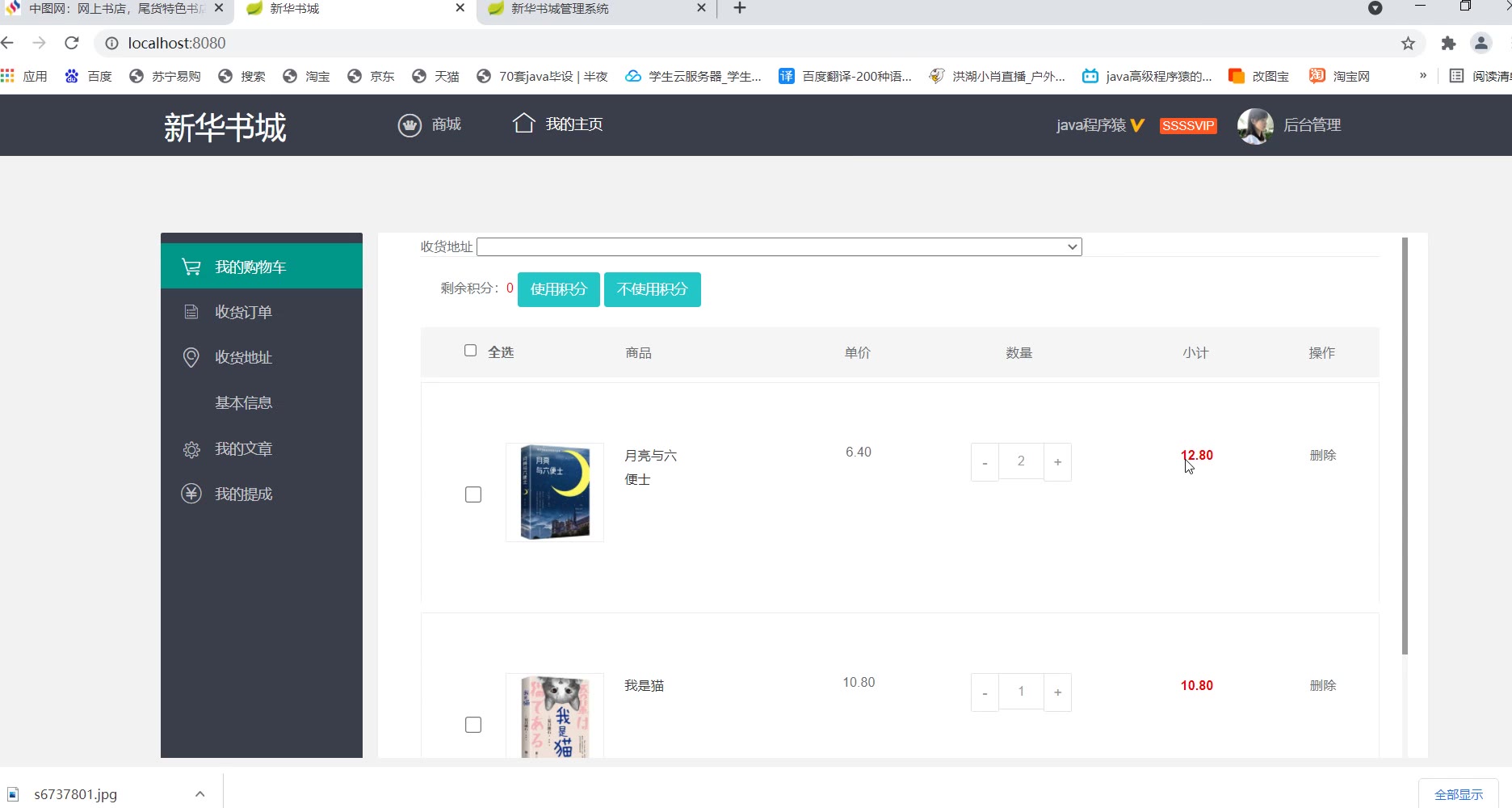Click the 使用积分 button

click(559, 289)
